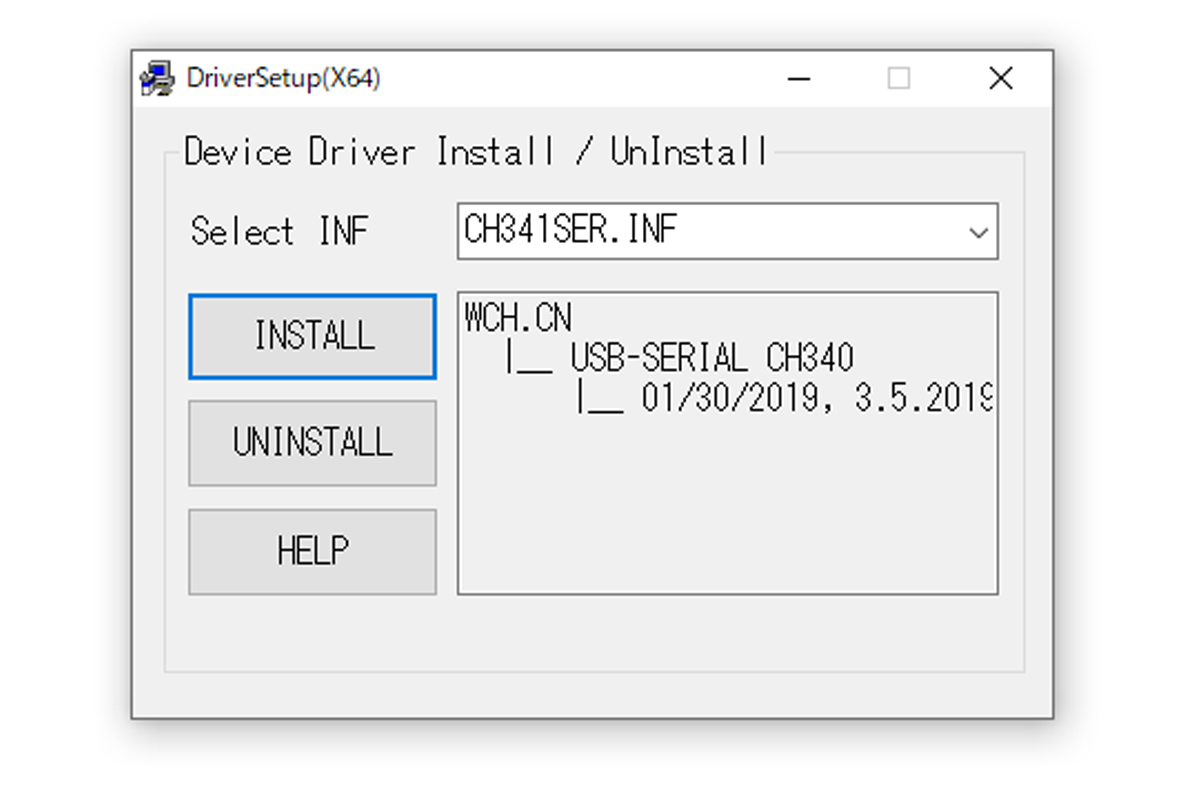Select the WCH.CN root entry
The width and height of the screenshot is (1200, 800).
518,318
